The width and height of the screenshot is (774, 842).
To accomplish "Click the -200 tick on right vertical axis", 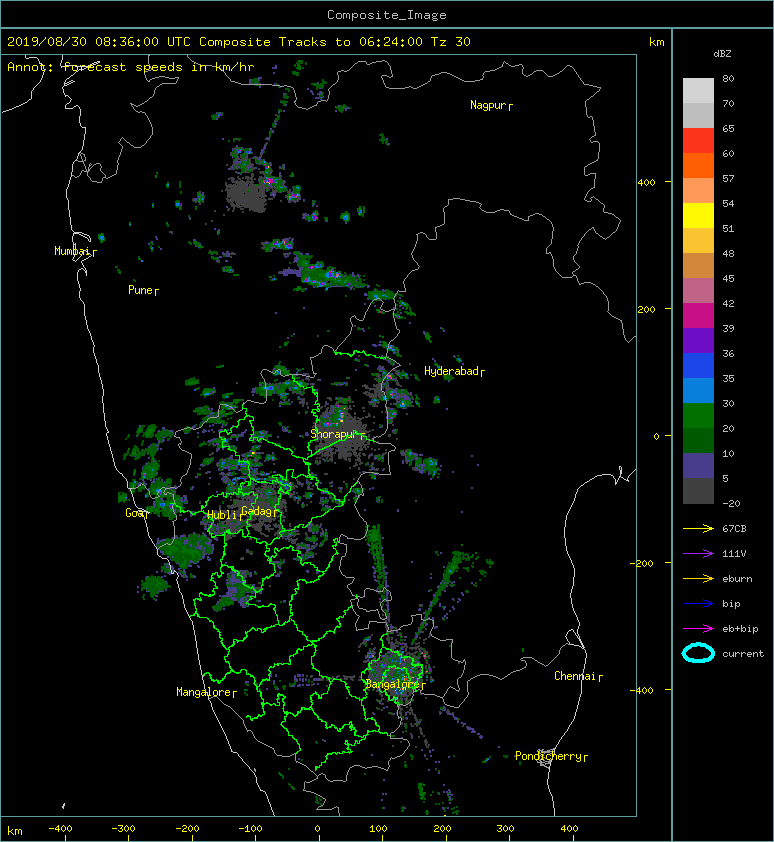I will click(643, 563).
